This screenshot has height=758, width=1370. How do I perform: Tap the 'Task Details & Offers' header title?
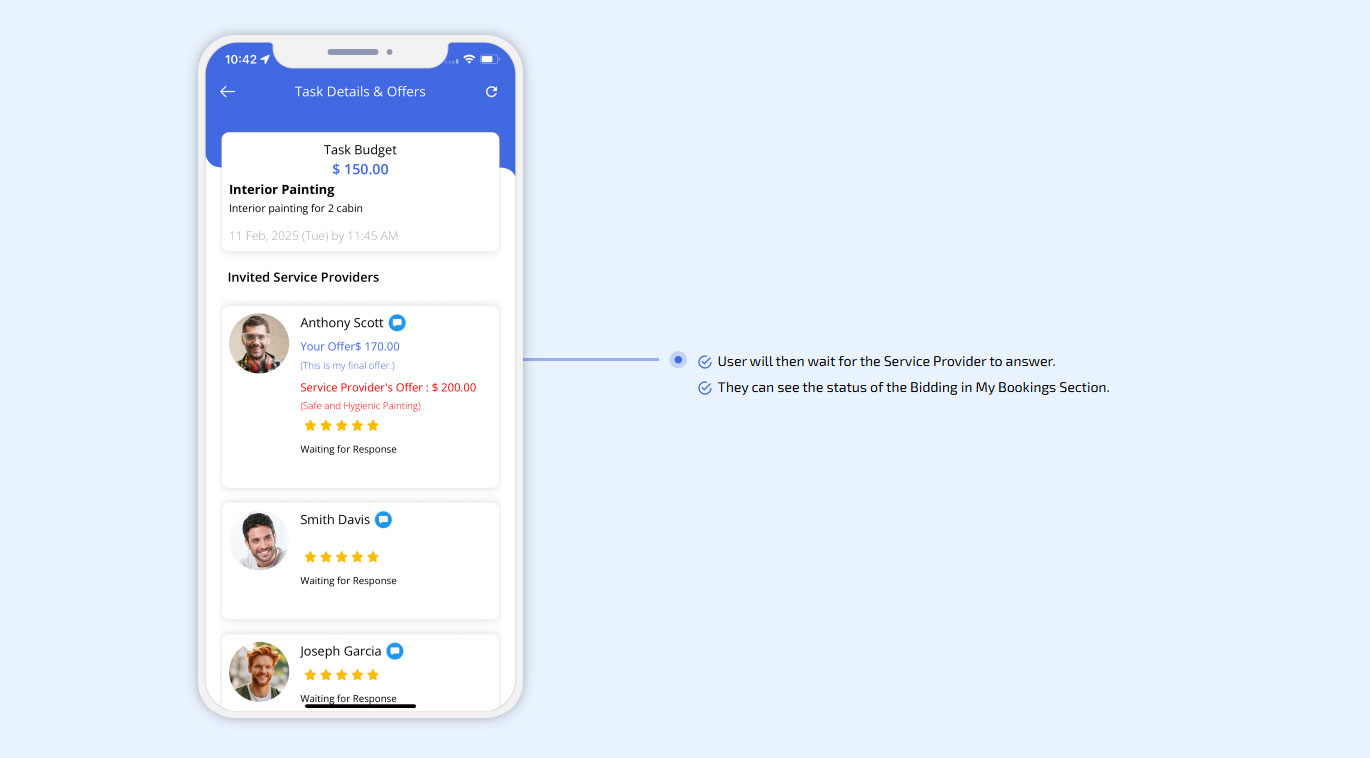[360, 92]
